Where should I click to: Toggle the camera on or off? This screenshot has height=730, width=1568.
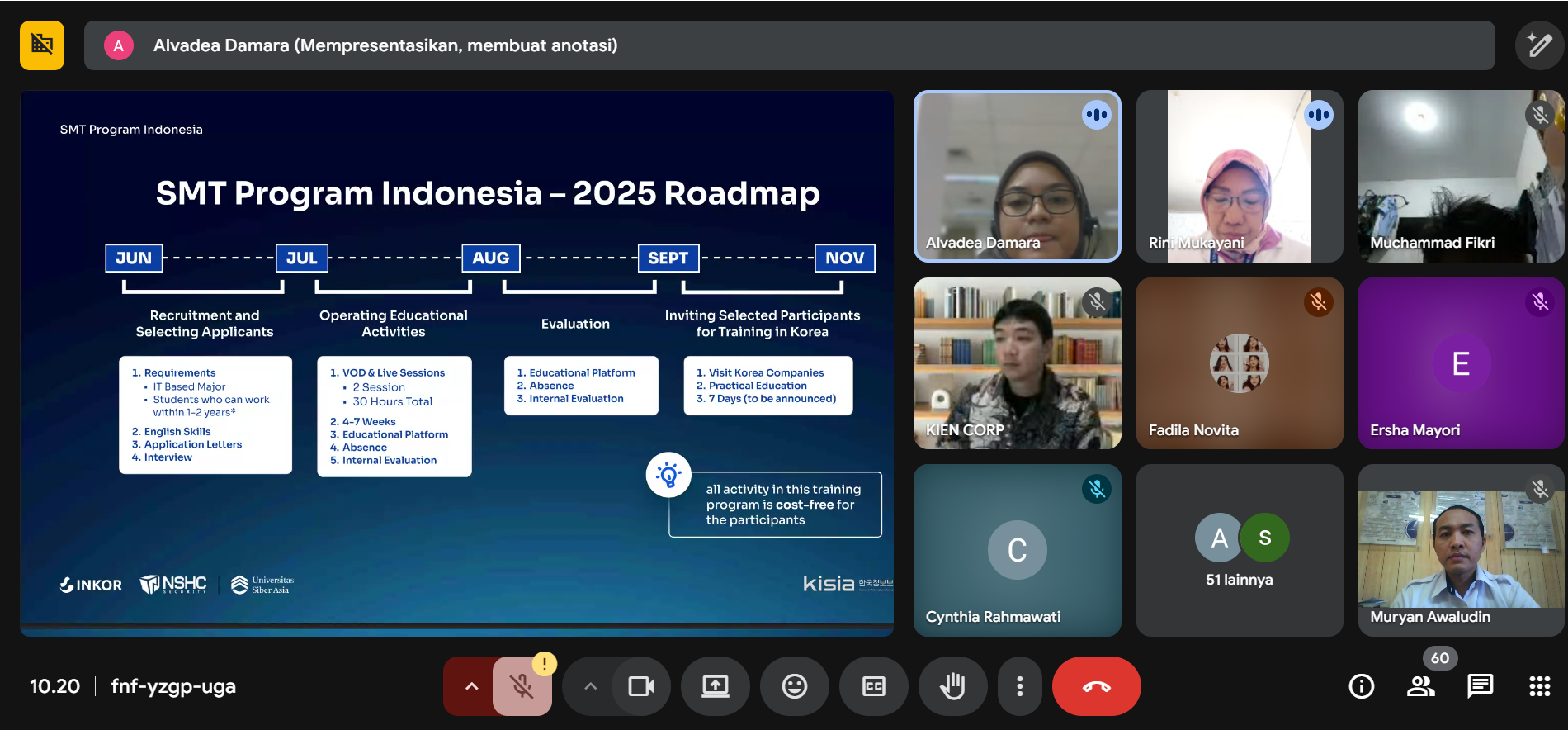click(641, 686)
